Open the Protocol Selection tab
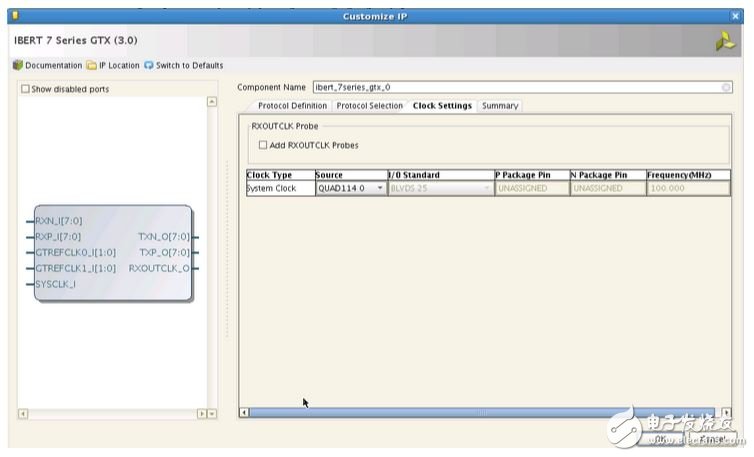754x457 pixels. coord(369,106)
